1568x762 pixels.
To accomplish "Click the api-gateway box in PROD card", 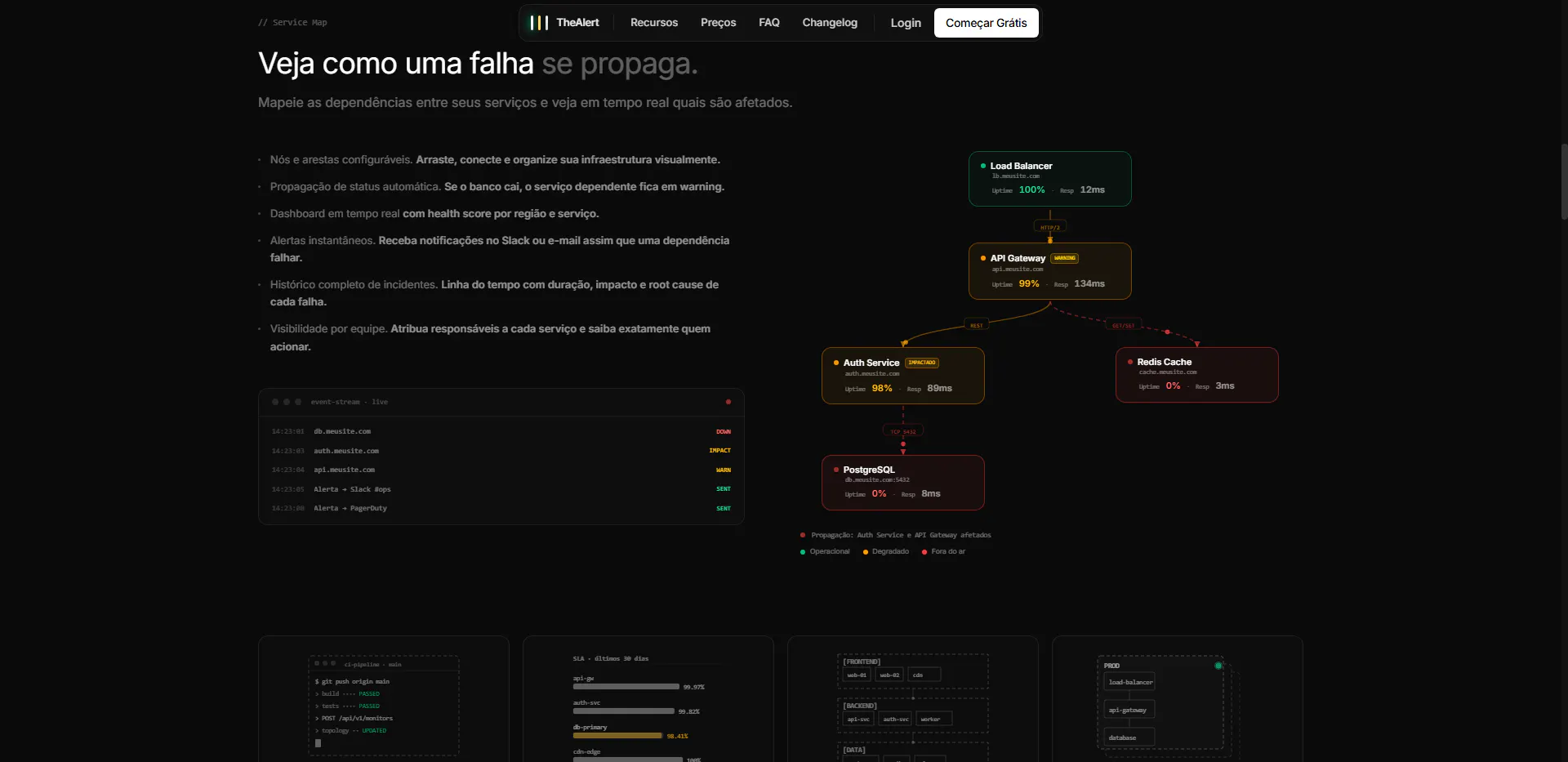I will click(x=1130, y=710).
